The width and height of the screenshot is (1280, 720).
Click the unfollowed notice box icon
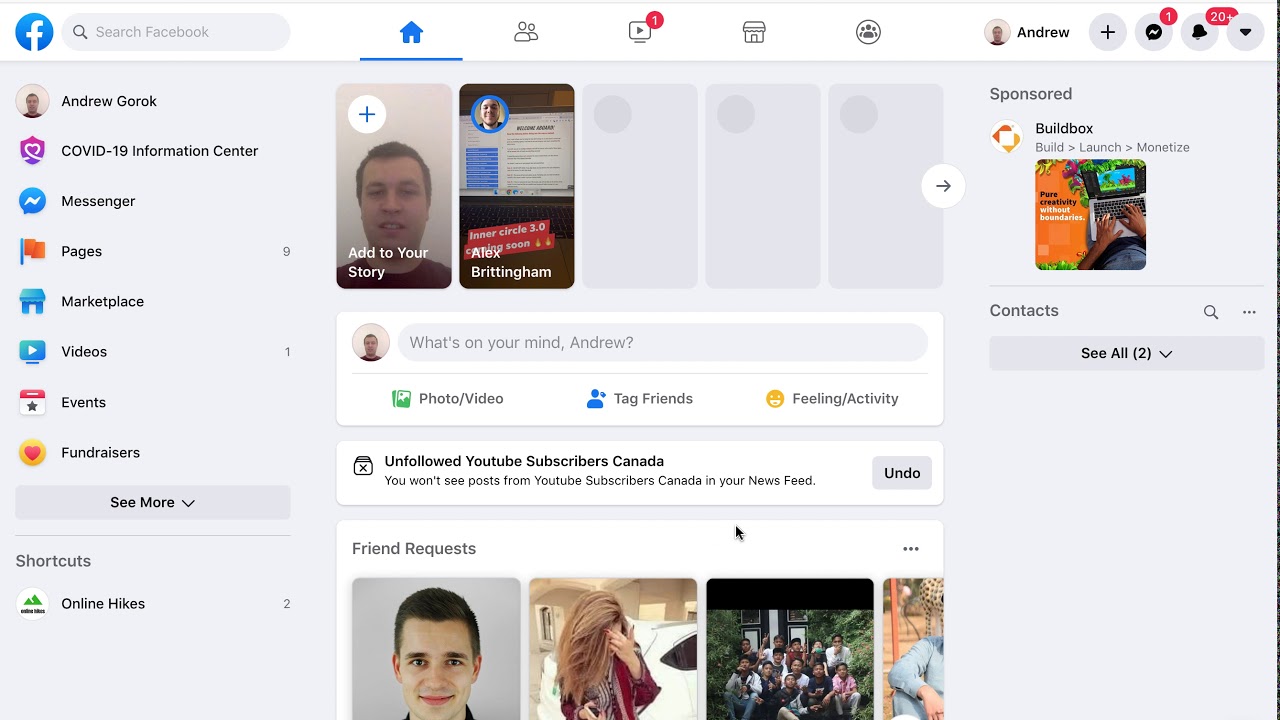[363, 466]
